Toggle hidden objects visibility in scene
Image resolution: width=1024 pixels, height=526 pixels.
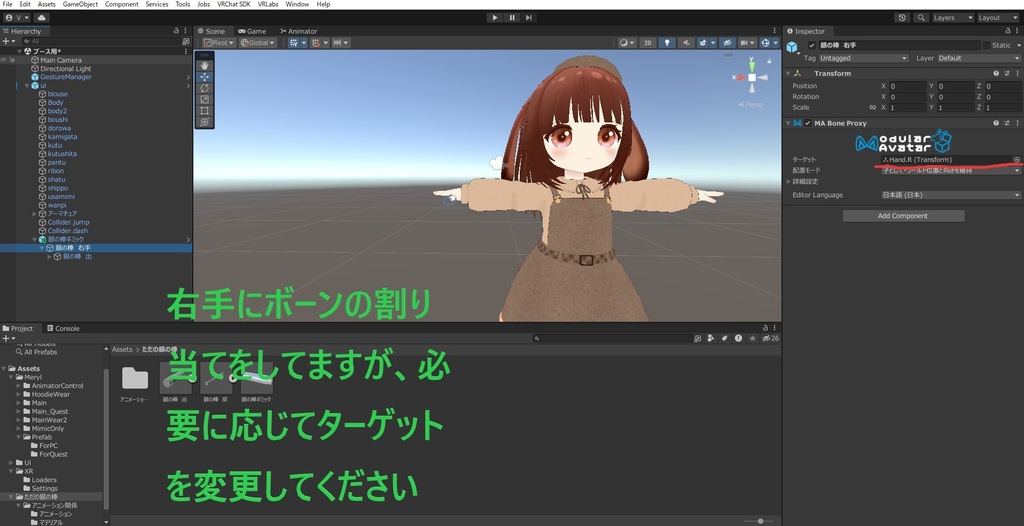click(x=727, y=42)
